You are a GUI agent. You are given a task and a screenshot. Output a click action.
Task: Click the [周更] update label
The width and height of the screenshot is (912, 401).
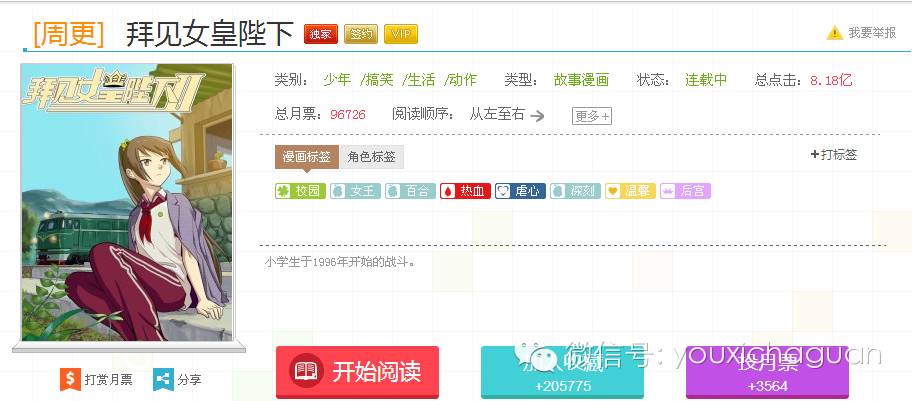pos(69,34)
